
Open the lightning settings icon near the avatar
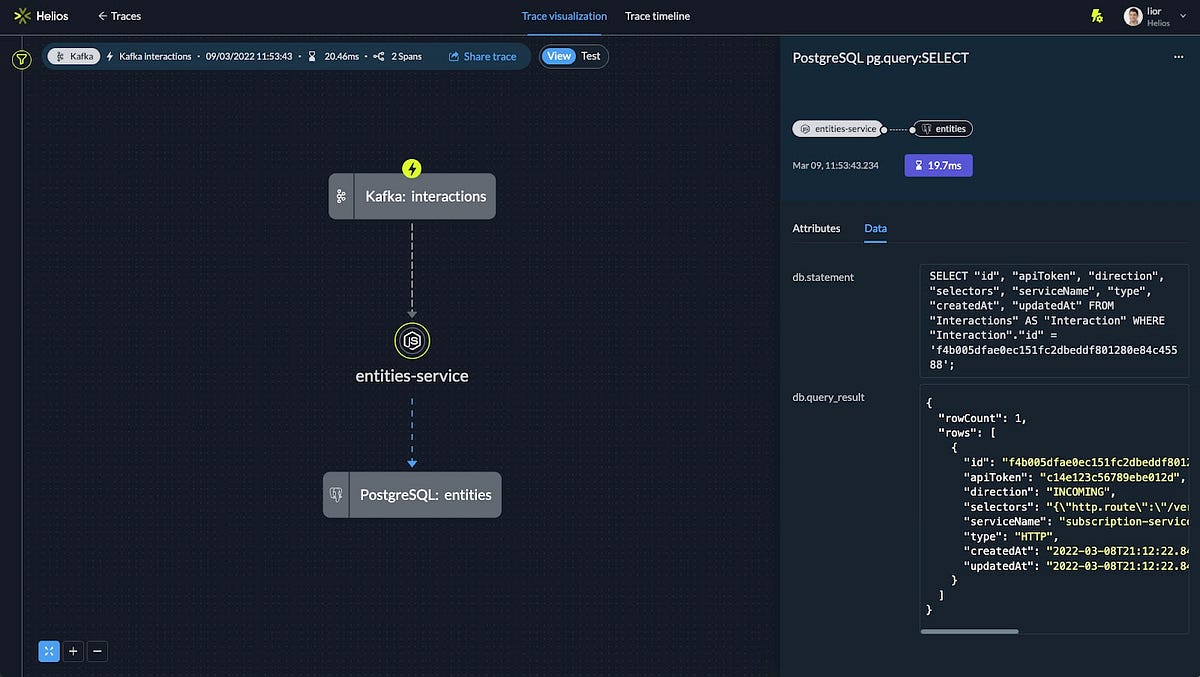(x=1096, y=15)
